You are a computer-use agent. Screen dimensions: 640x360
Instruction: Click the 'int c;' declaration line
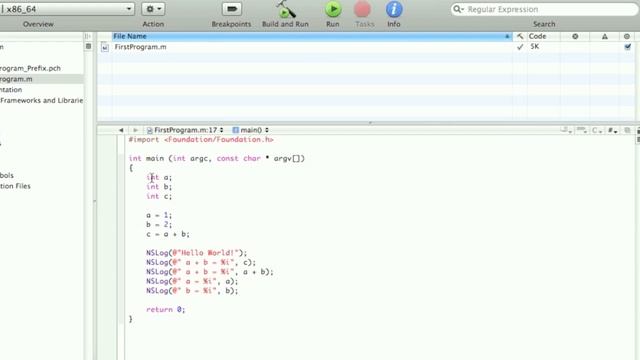[x=159, y=196]
